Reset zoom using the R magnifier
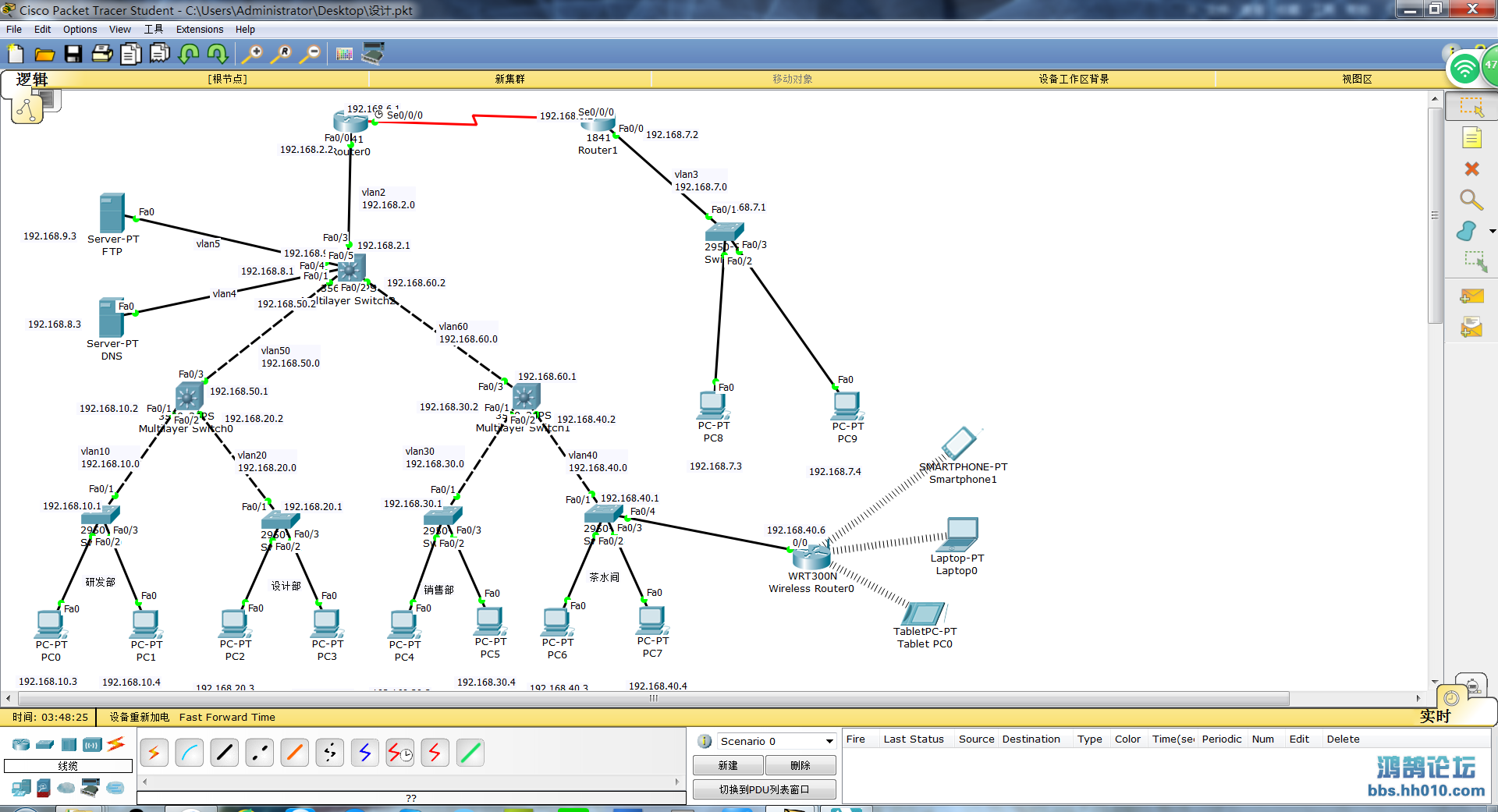This screenshot has width=1498, height=812. tap(281, 54)
